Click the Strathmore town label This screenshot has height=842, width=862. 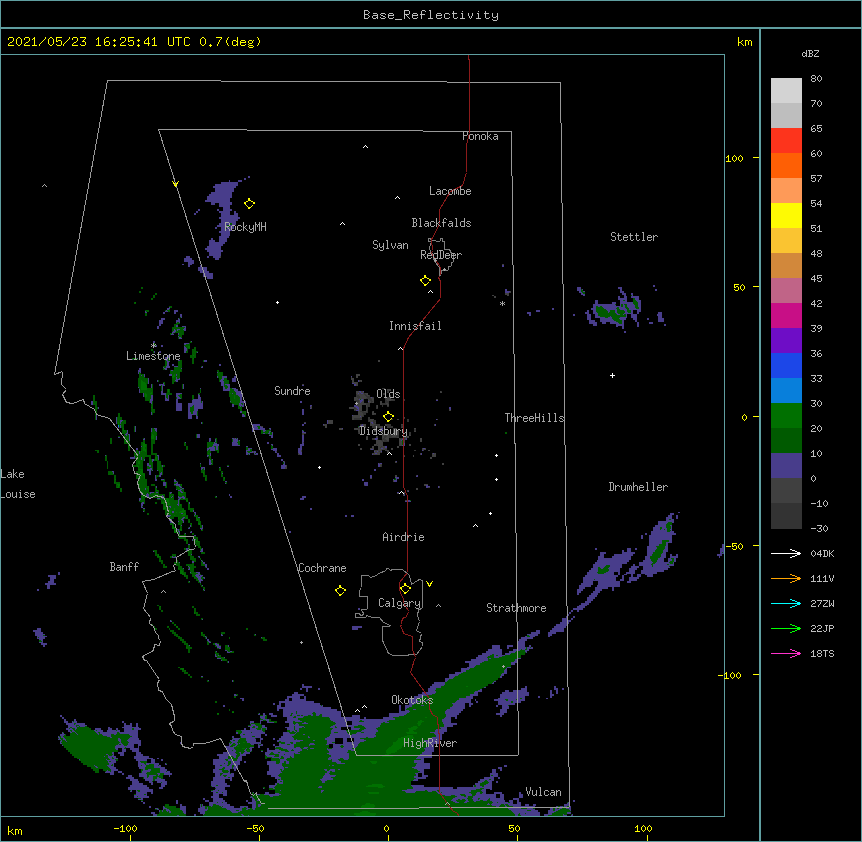(516, 608)
